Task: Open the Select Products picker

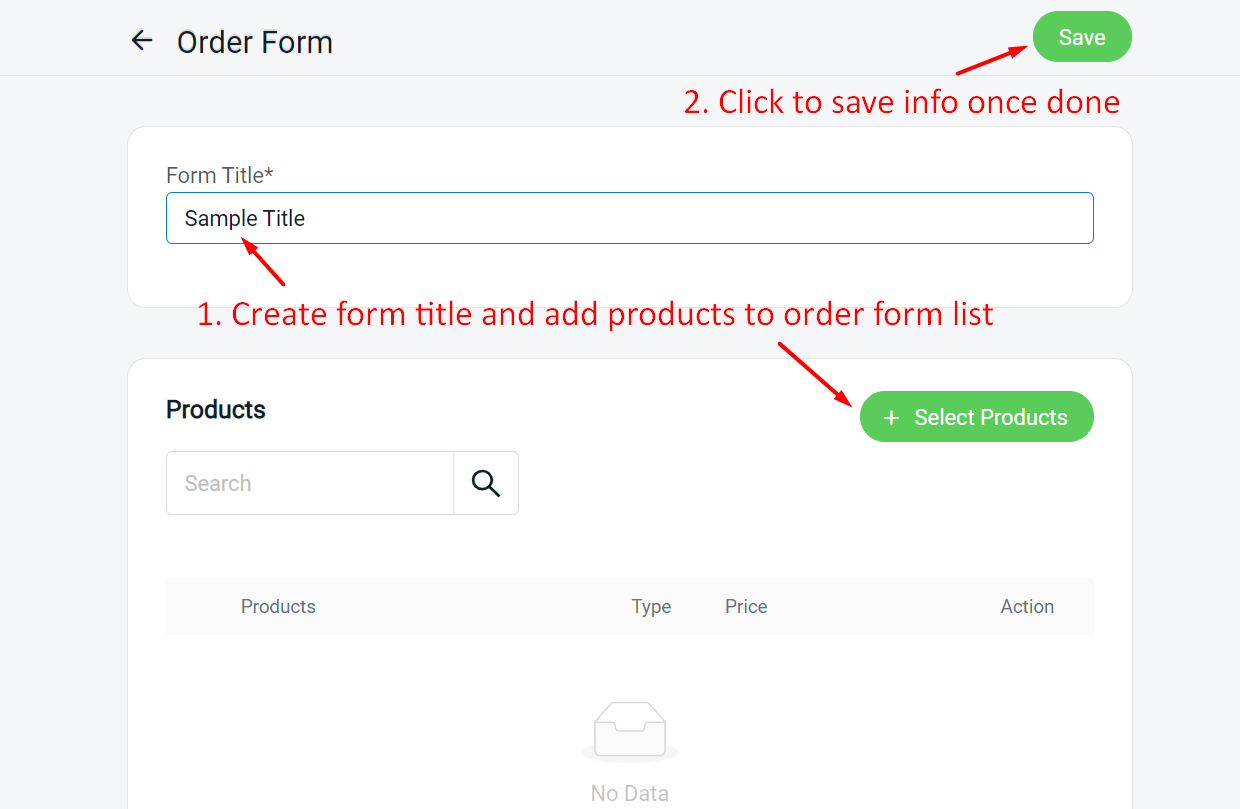Action: pos(977,417)
